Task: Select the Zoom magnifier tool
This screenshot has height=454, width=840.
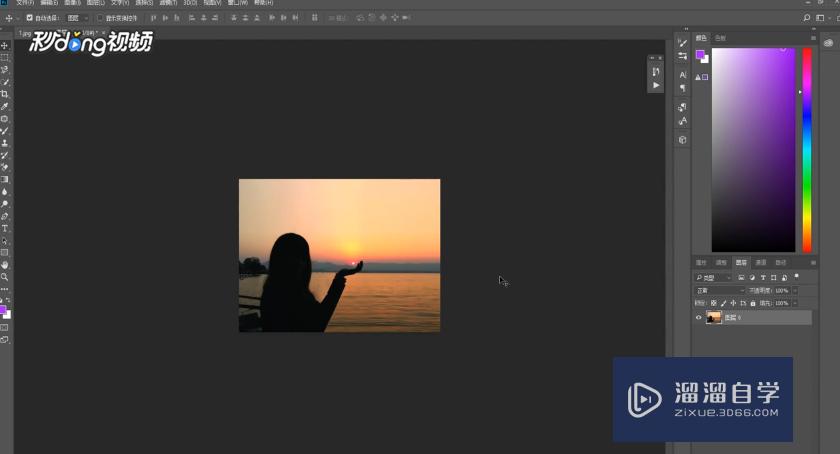Action: [5, 277]
